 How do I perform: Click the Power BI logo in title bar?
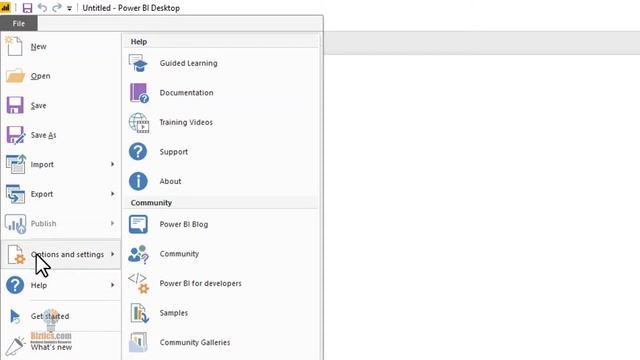5,7
